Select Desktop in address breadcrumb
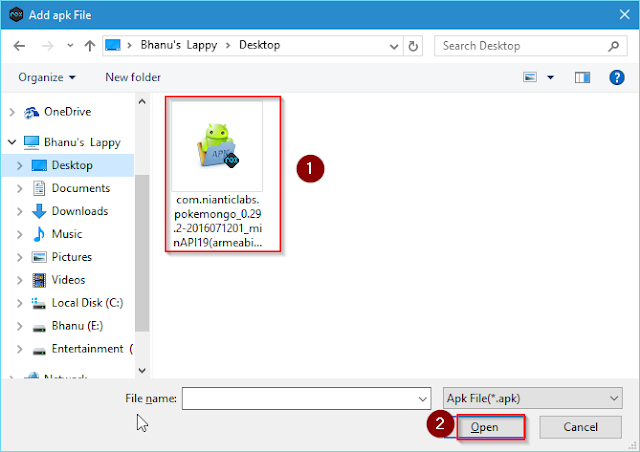This screenshot has width=640, height=452. click(260, 45)
